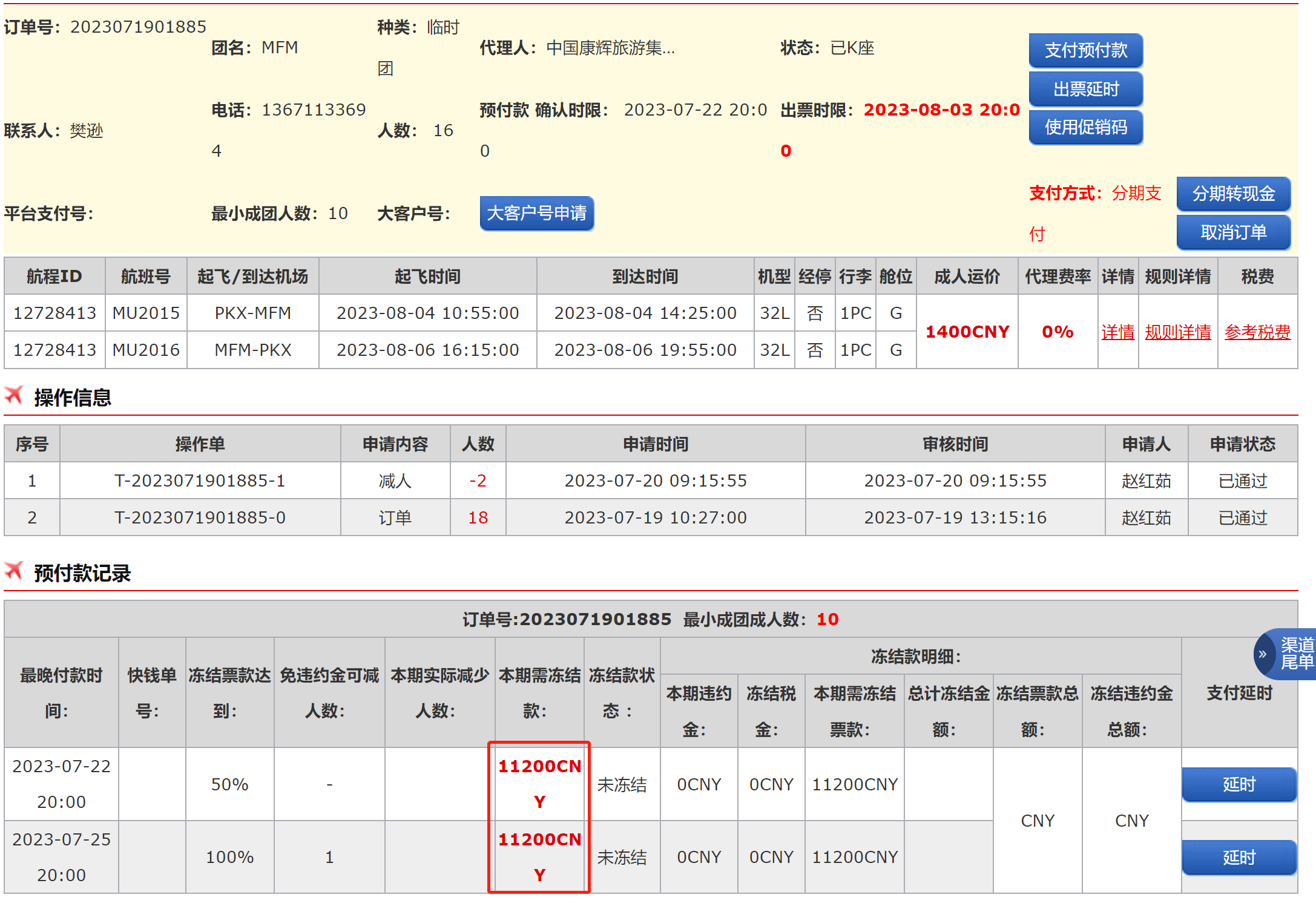The width and height of the screenshot is (1316, 912).
Task: Select operation T-2023071901885-0 cell
Action: pyautogui.click(x=200, y=517)
